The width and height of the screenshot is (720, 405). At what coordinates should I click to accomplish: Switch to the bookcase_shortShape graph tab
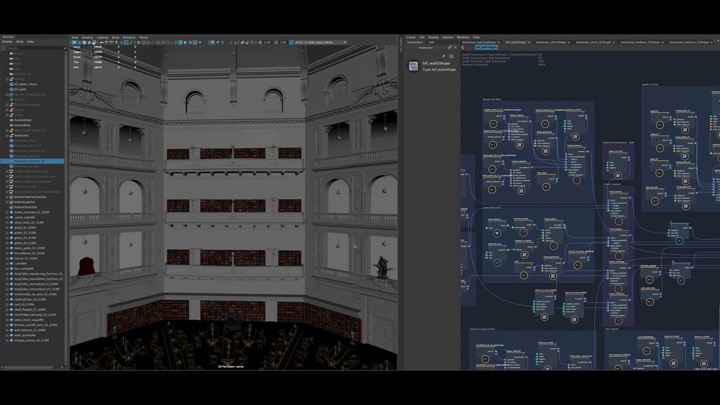pos(550,42)
